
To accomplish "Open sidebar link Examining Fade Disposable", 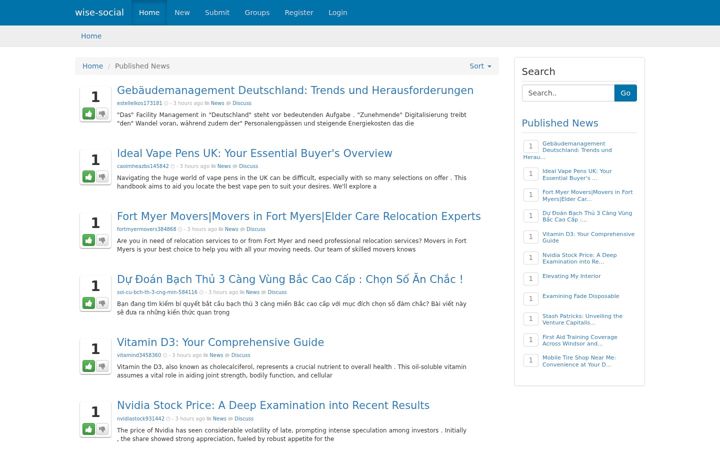I will (580, 296).
